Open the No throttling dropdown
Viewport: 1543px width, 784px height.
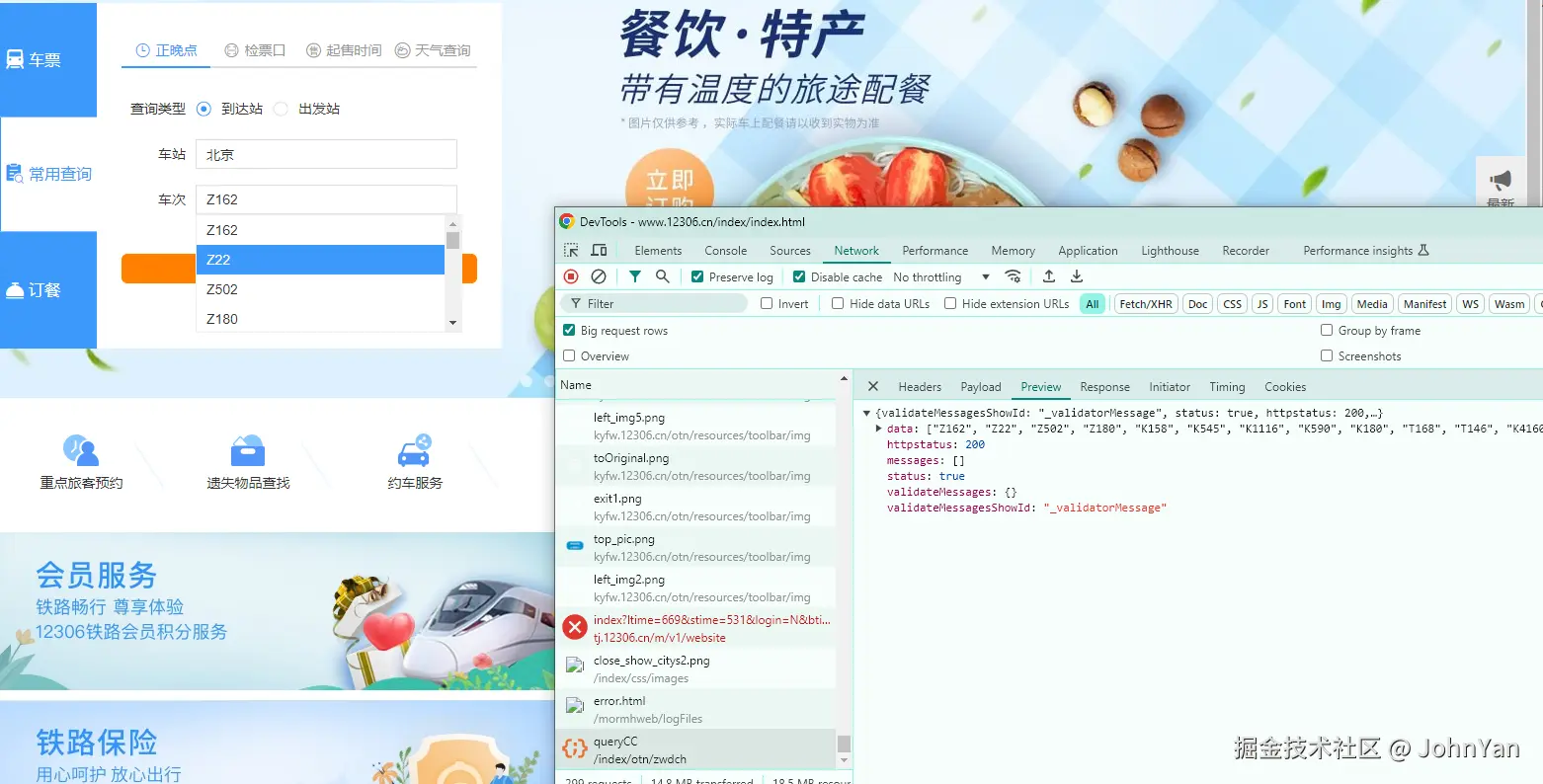click(940, 277)
